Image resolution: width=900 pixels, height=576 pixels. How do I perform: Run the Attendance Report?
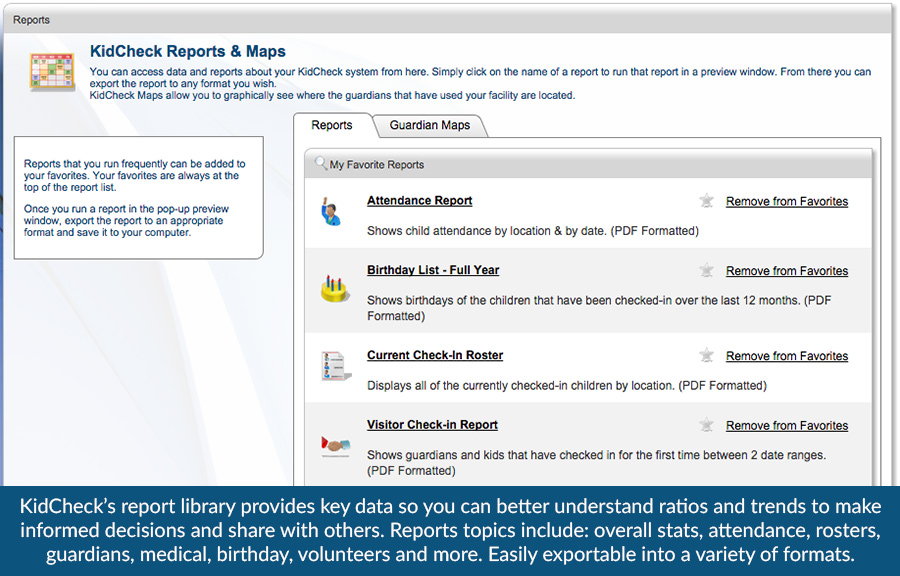pos(420,201)
